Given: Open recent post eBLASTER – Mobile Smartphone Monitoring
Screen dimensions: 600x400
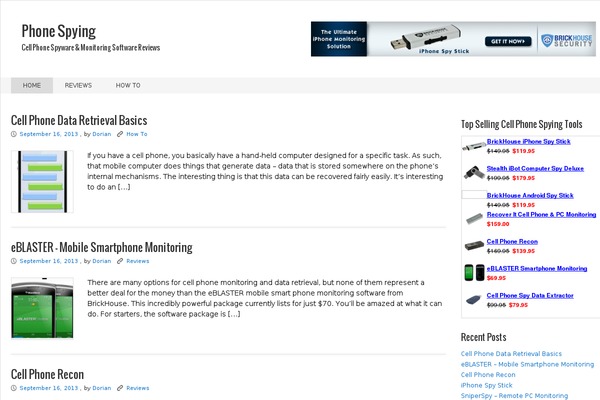Looking at the screenshot, I should [527, 364].
